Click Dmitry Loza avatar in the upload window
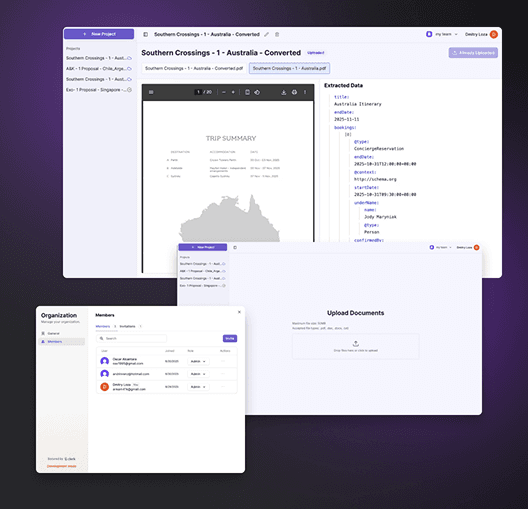Image resolution: width=528 pixels, height=509 pixels. click(x=476, y=247)
